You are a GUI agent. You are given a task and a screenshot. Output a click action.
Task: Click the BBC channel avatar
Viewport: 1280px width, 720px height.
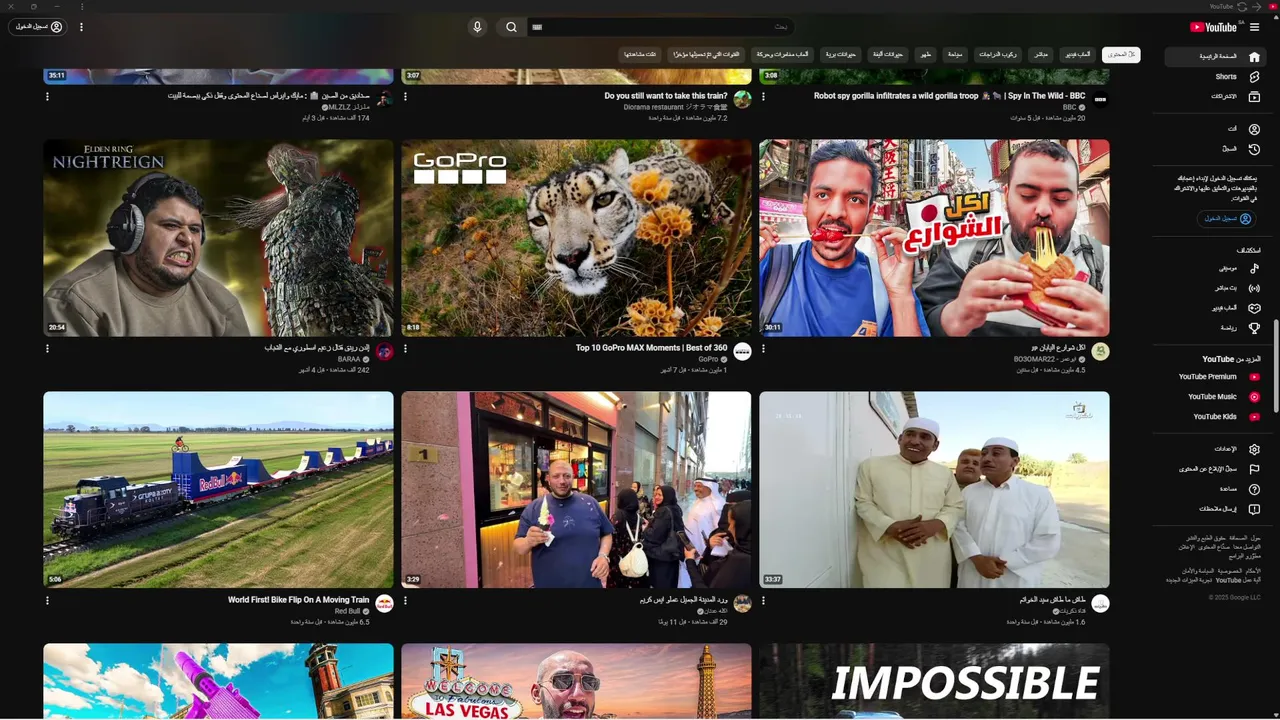(1100, 99)
